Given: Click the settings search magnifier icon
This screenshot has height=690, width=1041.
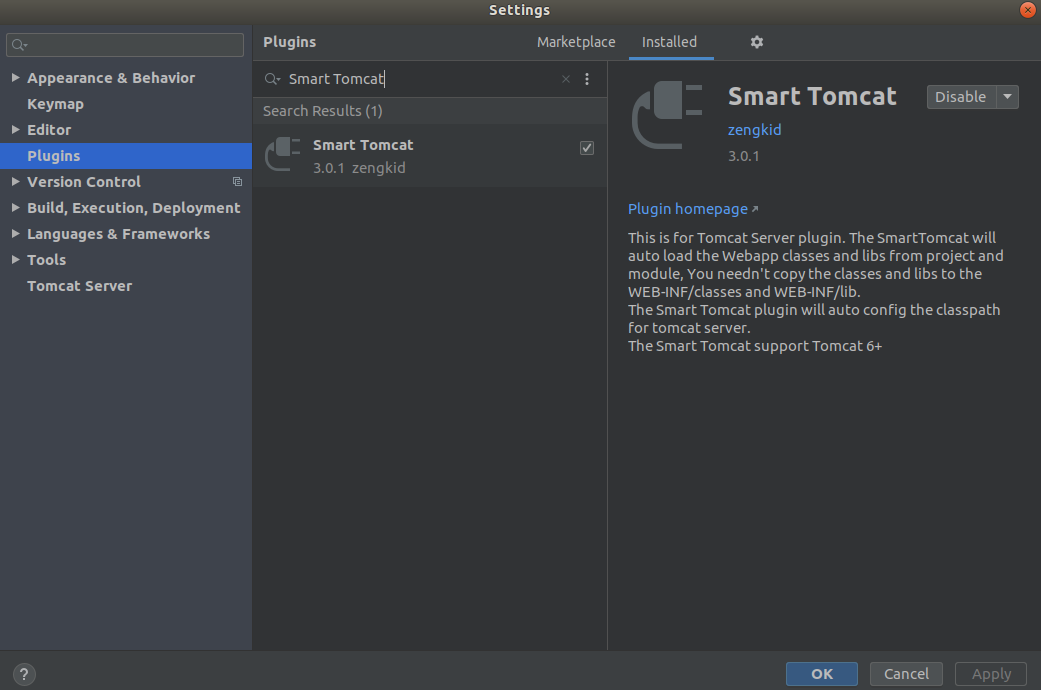Looking at the screenshot, I should [x=19, y=44].
